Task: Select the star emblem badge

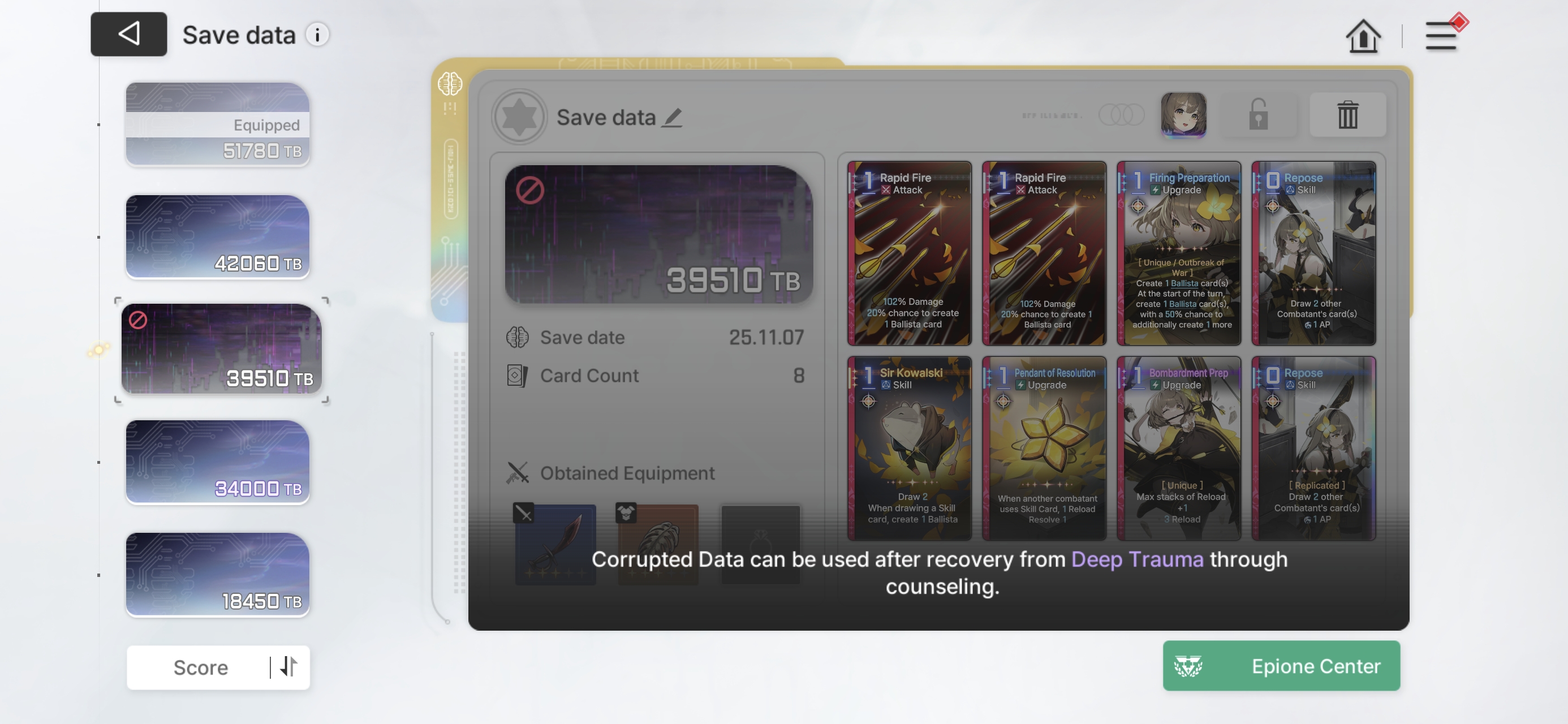Action: (519, 117)
